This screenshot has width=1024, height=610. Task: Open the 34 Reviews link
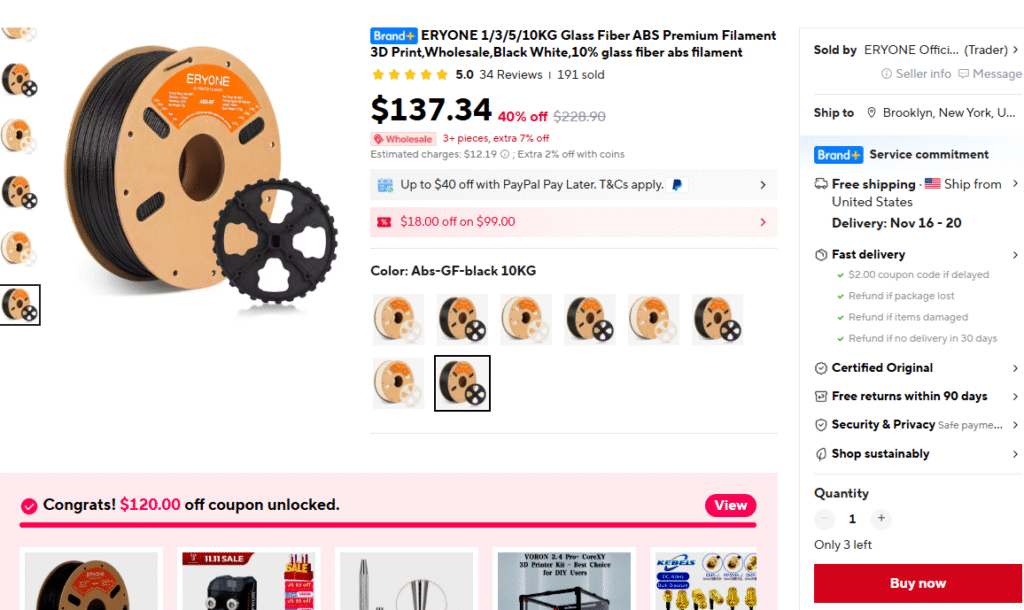510,74
